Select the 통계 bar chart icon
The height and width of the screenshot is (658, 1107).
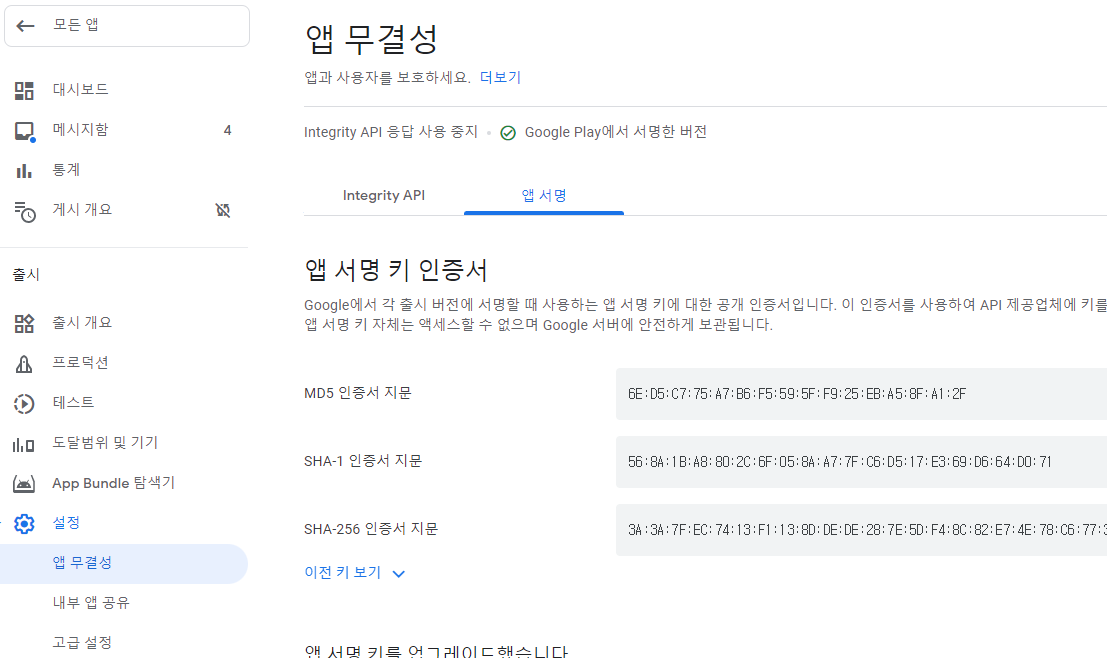24,171
